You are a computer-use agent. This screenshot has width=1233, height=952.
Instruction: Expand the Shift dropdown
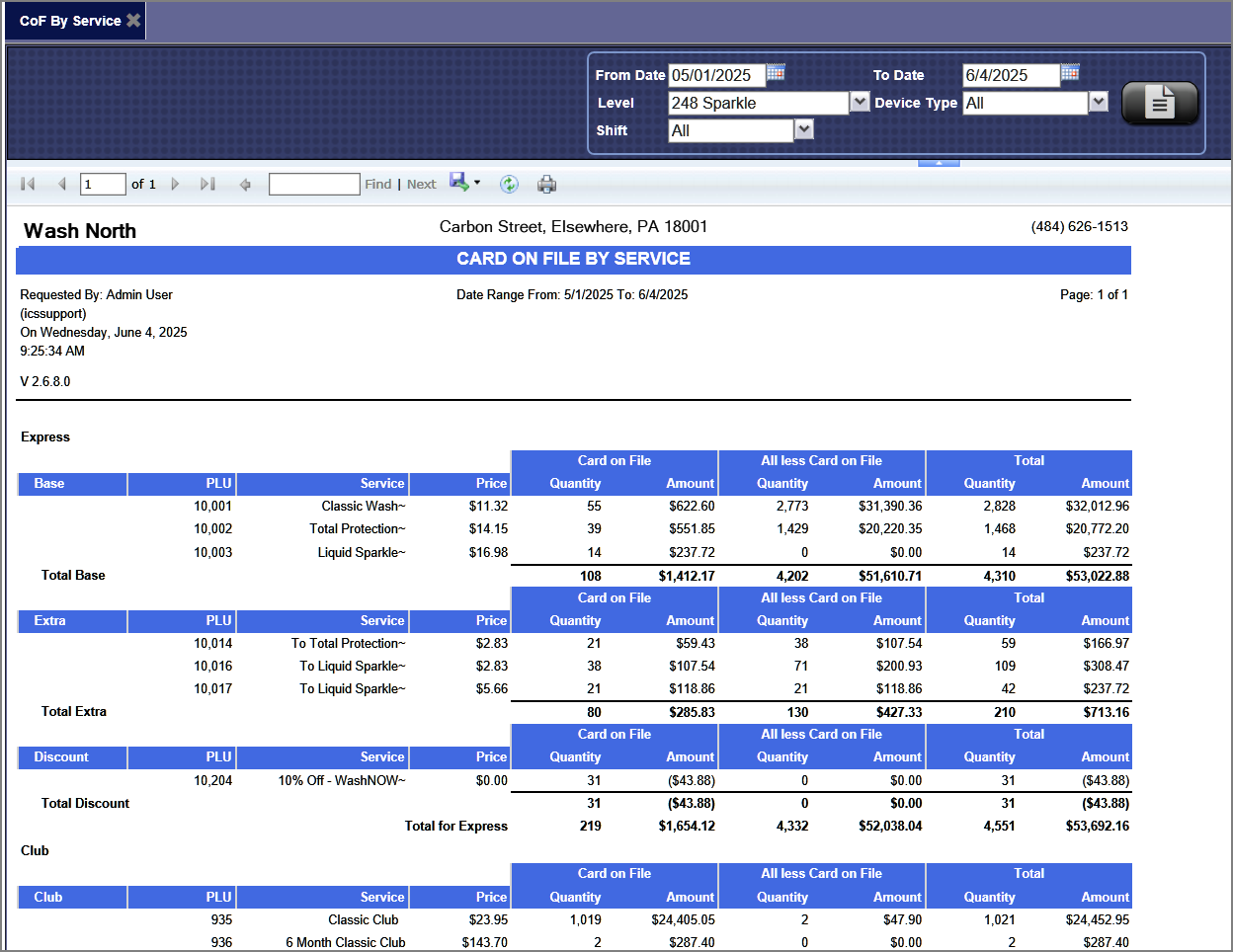(804, 129)
